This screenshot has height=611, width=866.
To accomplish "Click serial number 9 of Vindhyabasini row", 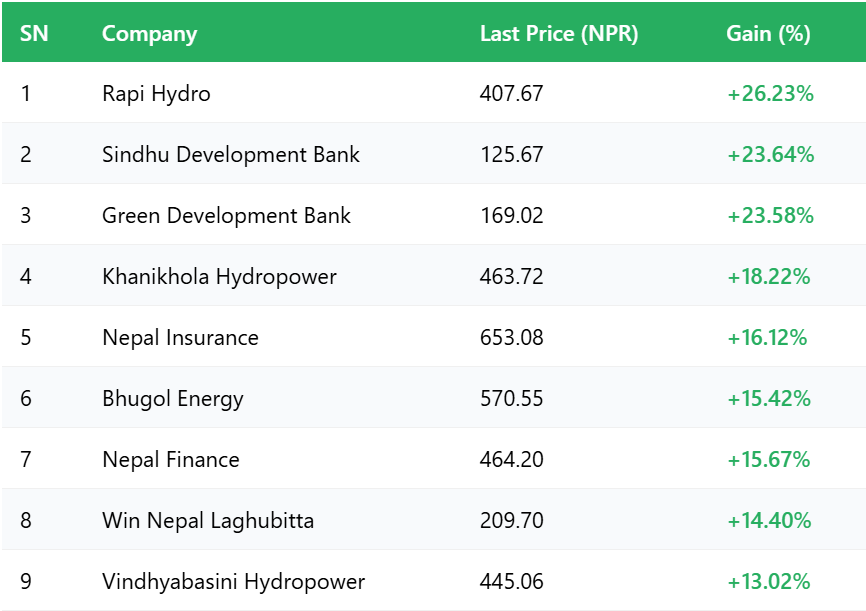I will (x=25, y=582).
